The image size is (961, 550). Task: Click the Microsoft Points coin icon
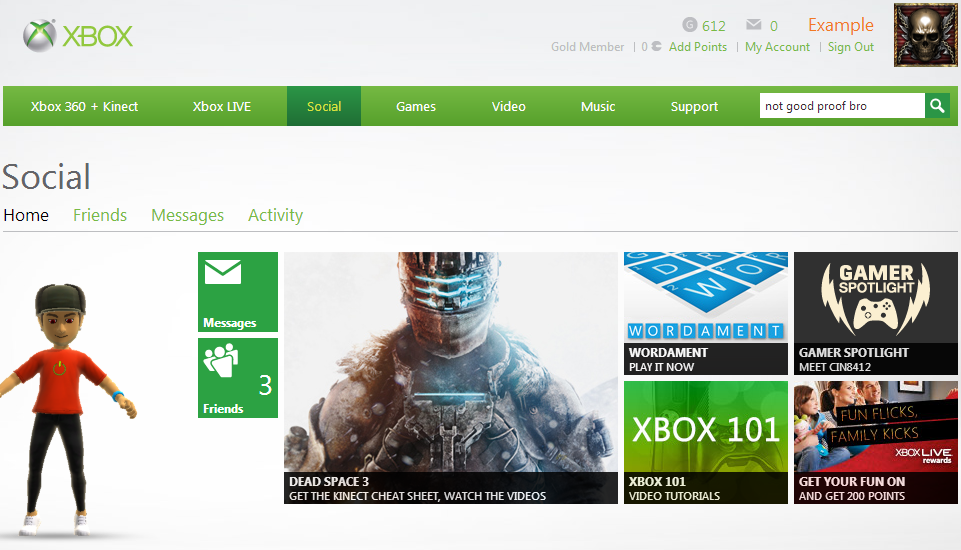pos(656,46)
